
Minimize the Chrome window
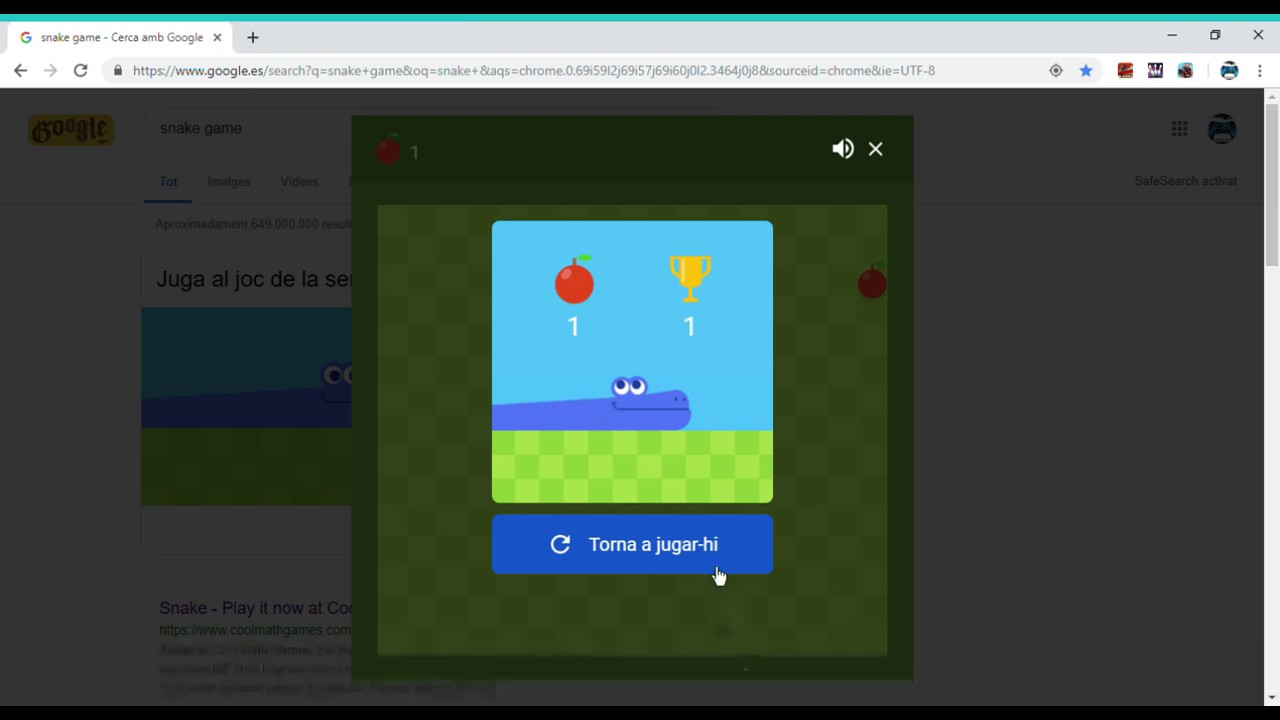point(1172,35)
